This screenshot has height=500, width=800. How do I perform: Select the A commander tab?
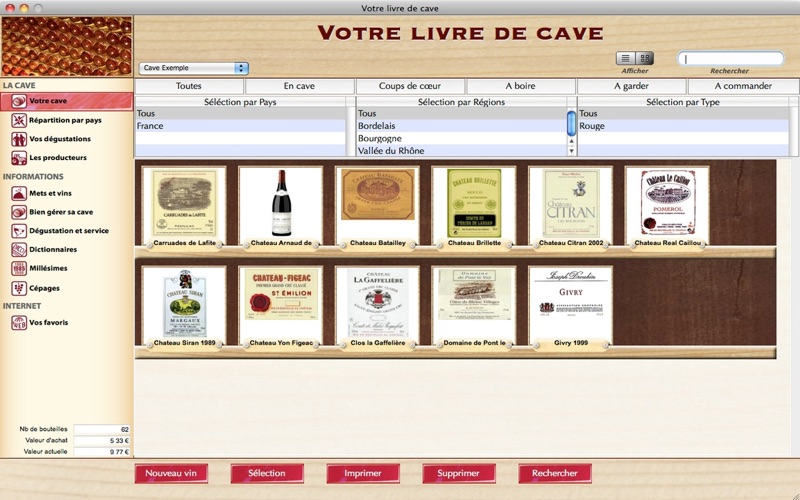tap(743, 86)
